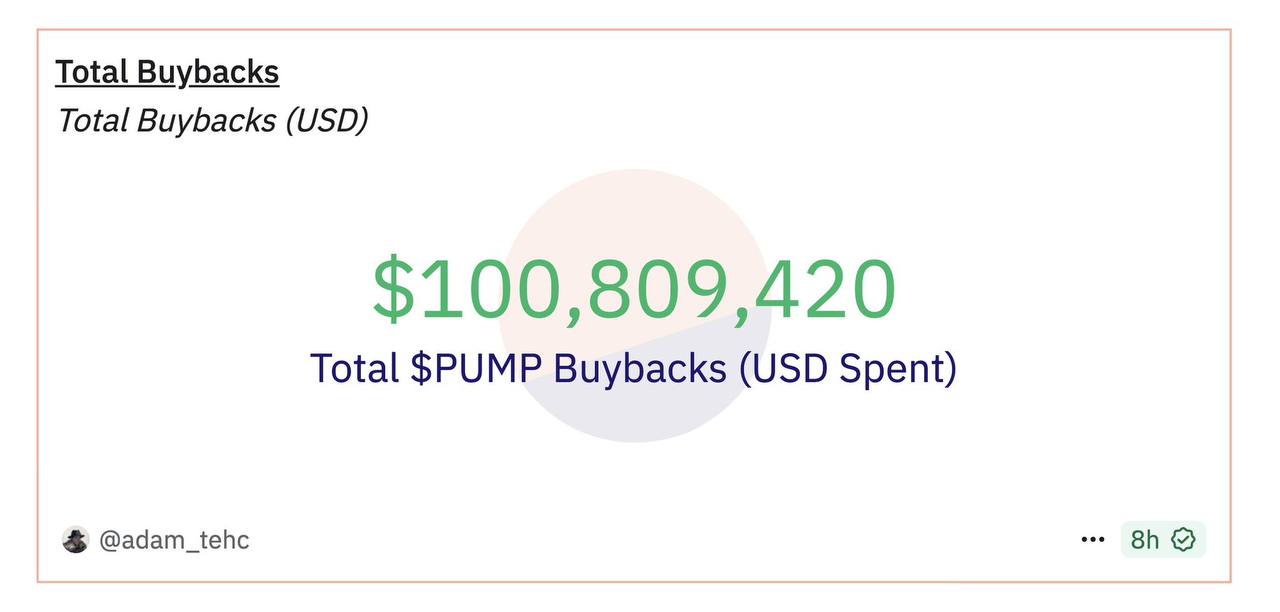Click the word Total in the counter caption

[355, 369]
